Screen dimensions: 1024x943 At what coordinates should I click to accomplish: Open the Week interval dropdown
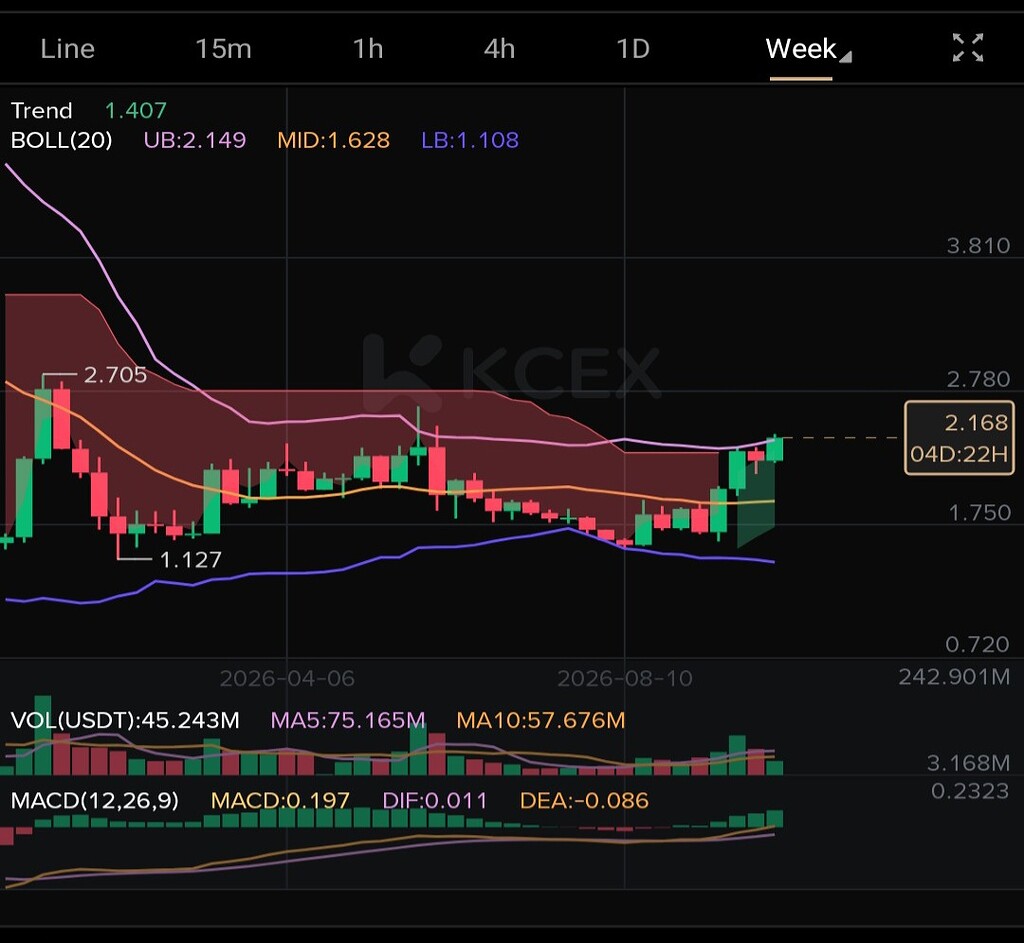click(808, 49)
